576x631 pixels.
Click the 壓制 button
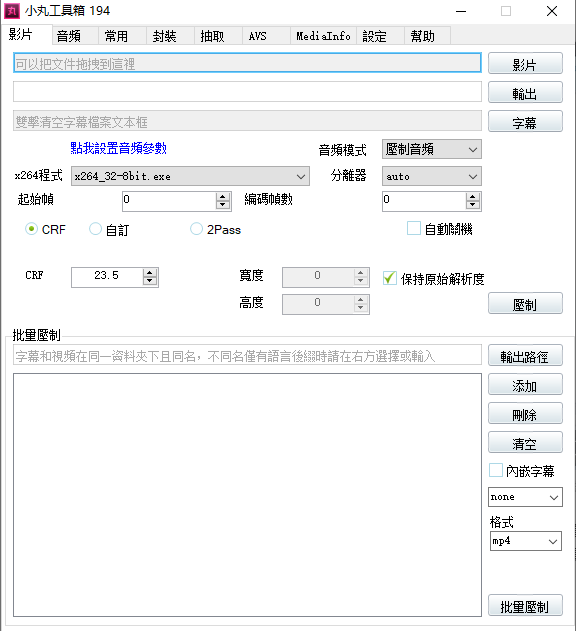click(525, 303)
